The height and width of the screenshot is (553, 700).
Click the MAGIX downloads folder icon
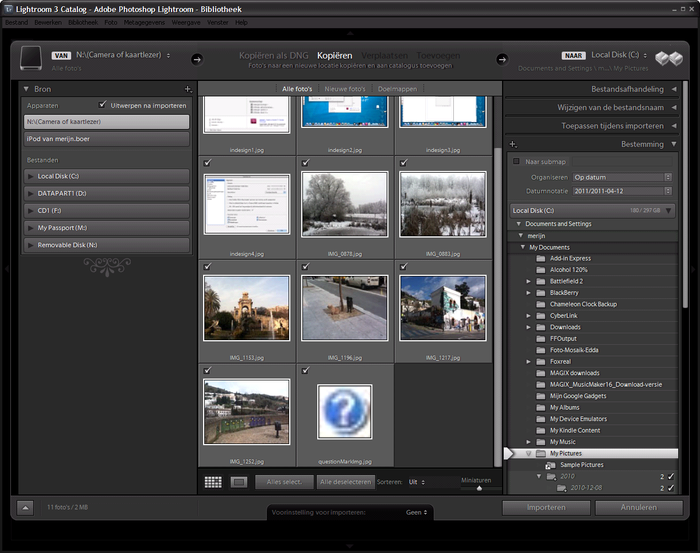click(x=541, y=373)
